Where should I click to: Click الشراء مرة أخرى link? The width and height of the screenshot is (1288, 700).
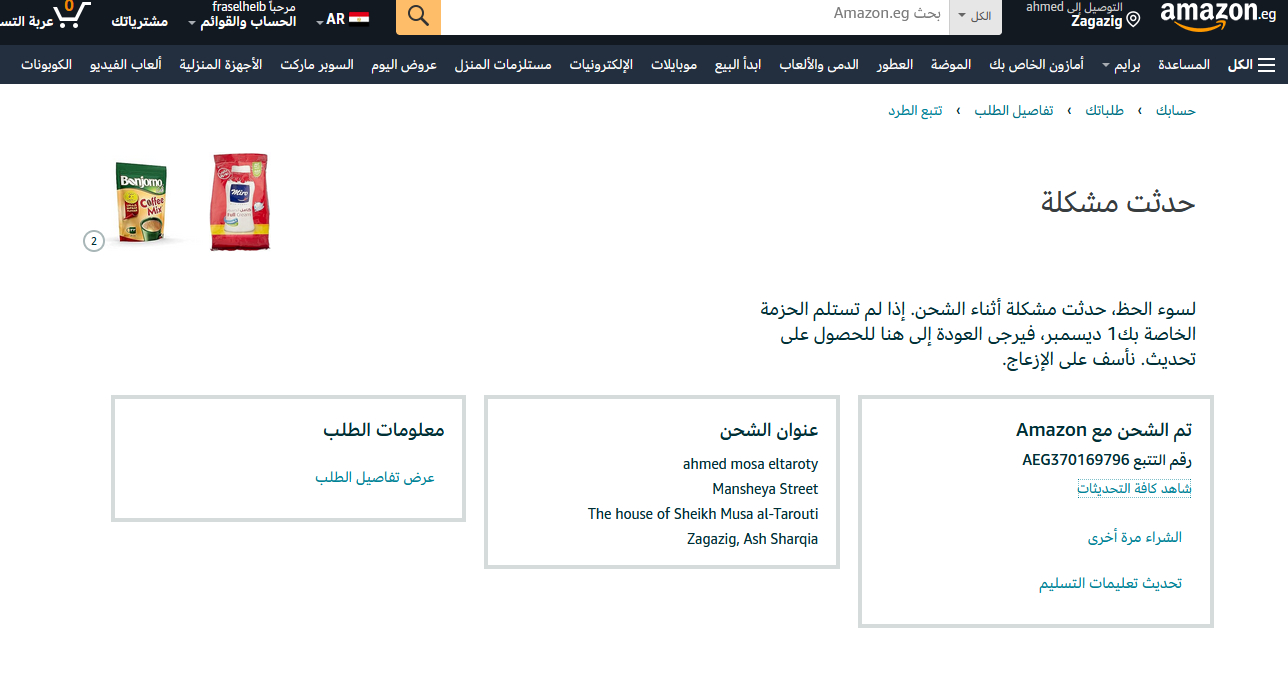pos(1135,537)
